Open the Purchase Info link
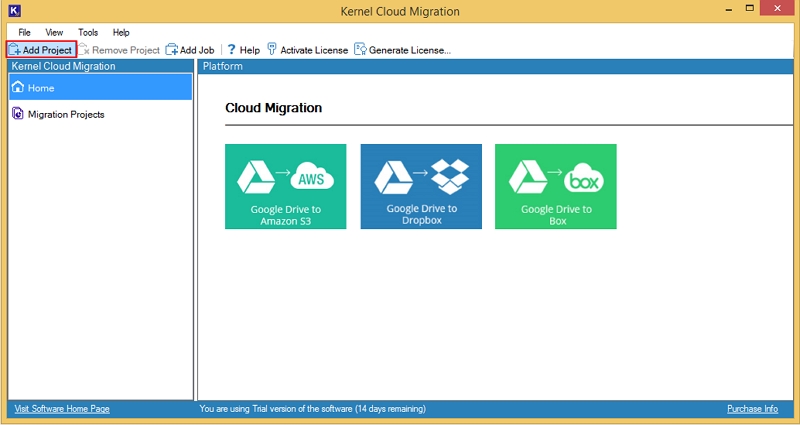The width and height of the screenshot is (800, 425). click(x=753, y=409)
